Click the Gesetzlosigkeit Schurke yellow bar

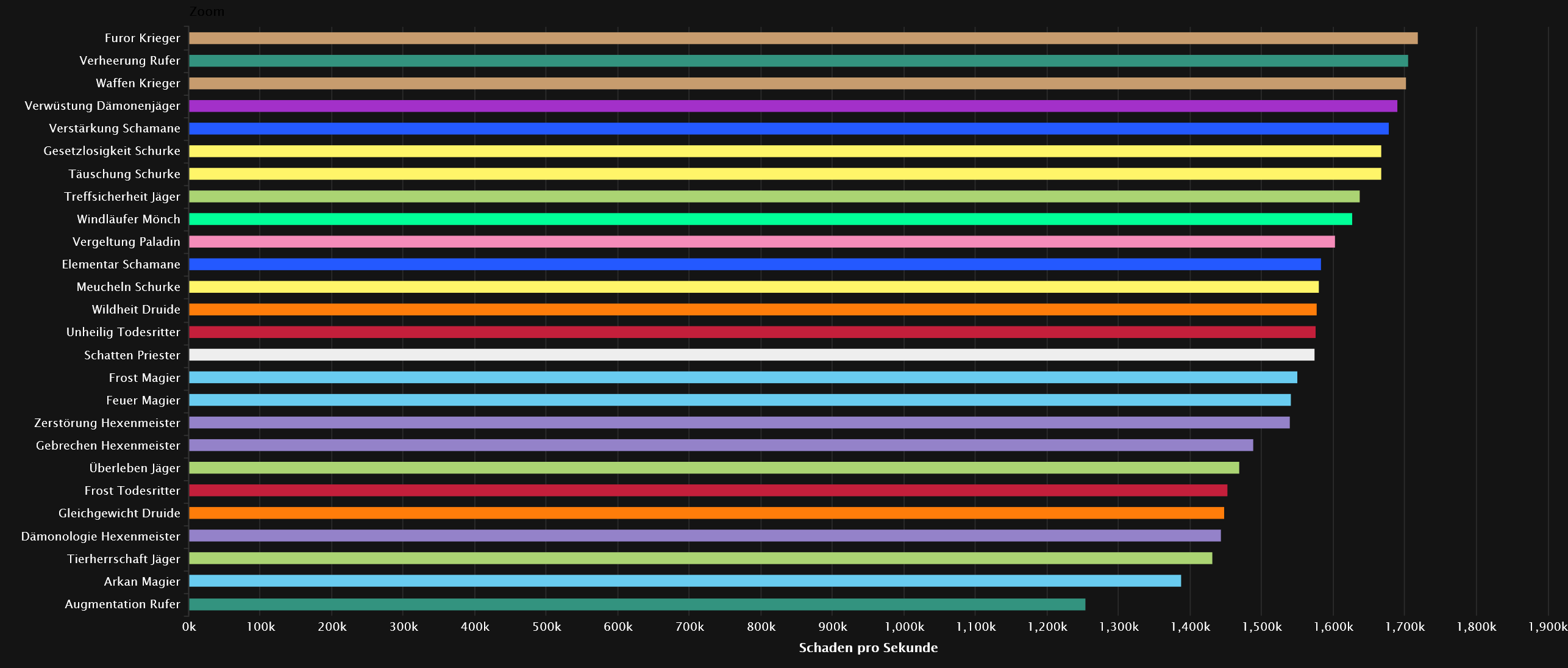(x=785, y=151)
